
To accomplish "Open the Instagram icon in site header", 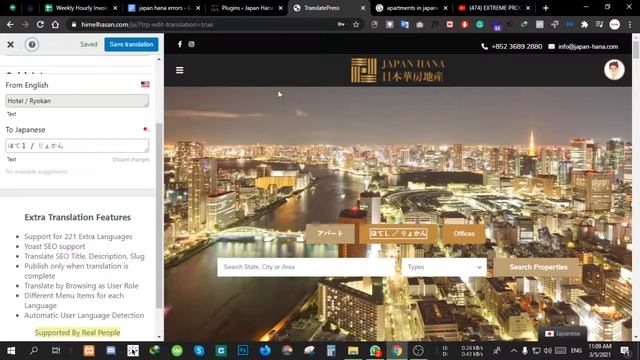I will (191, 44).
